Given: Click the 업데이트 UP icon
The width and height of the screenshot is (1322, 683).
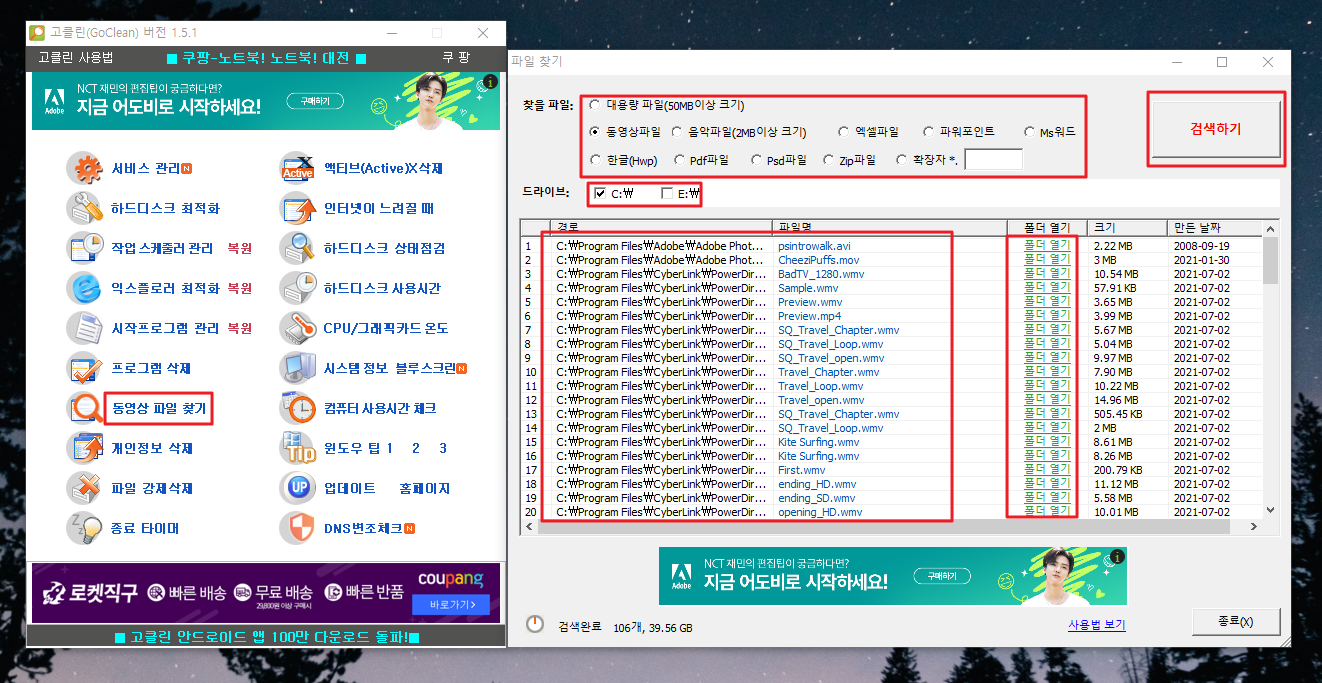Looking at the screenshot, I should click(x=298, y=488).
